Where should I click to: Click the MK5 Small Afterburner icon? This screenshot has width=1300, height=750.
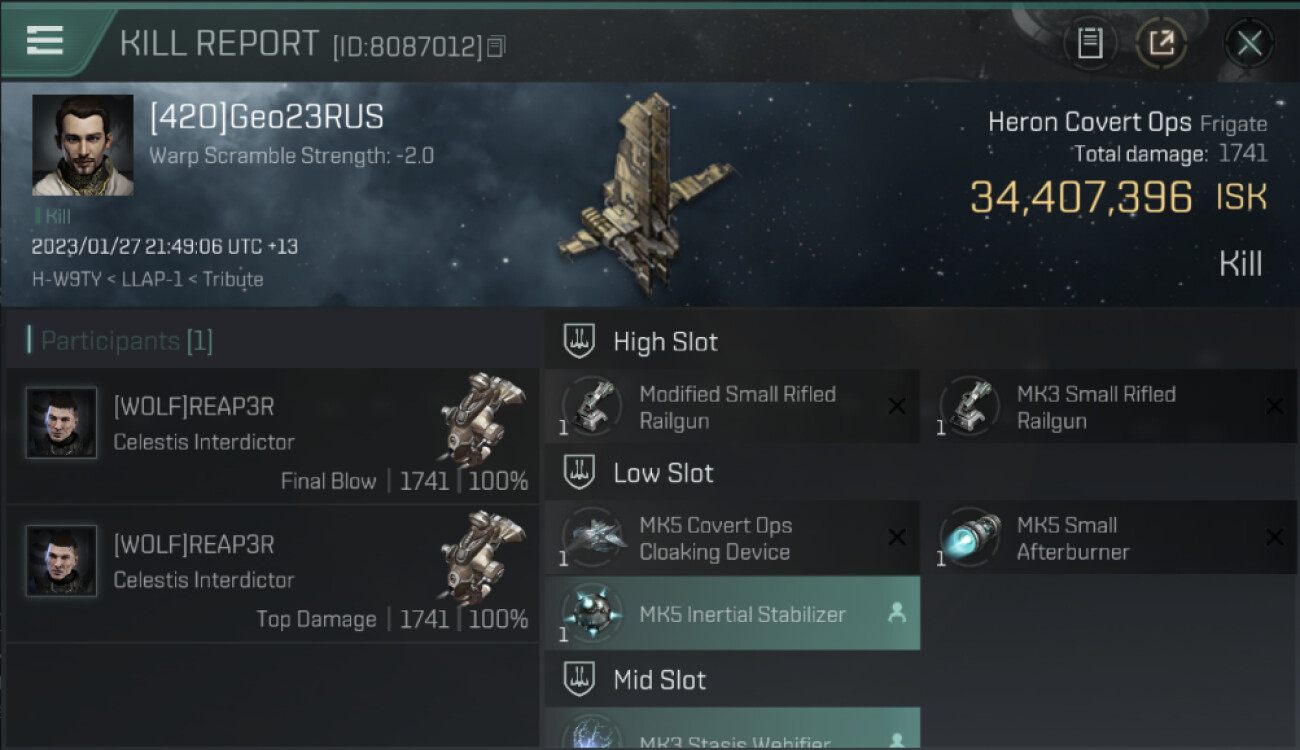point(970,538)
